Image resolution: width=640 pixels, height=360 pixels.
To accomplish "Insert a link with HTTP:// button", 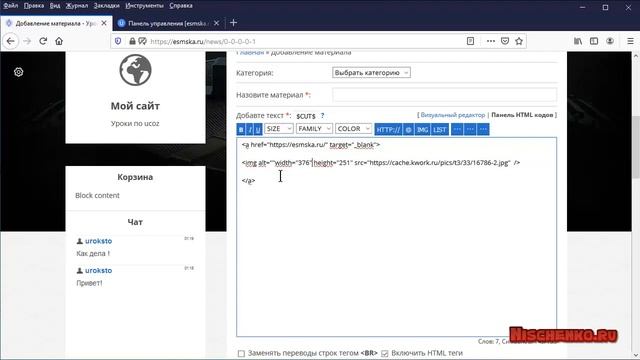I will [x=388, y=129].
